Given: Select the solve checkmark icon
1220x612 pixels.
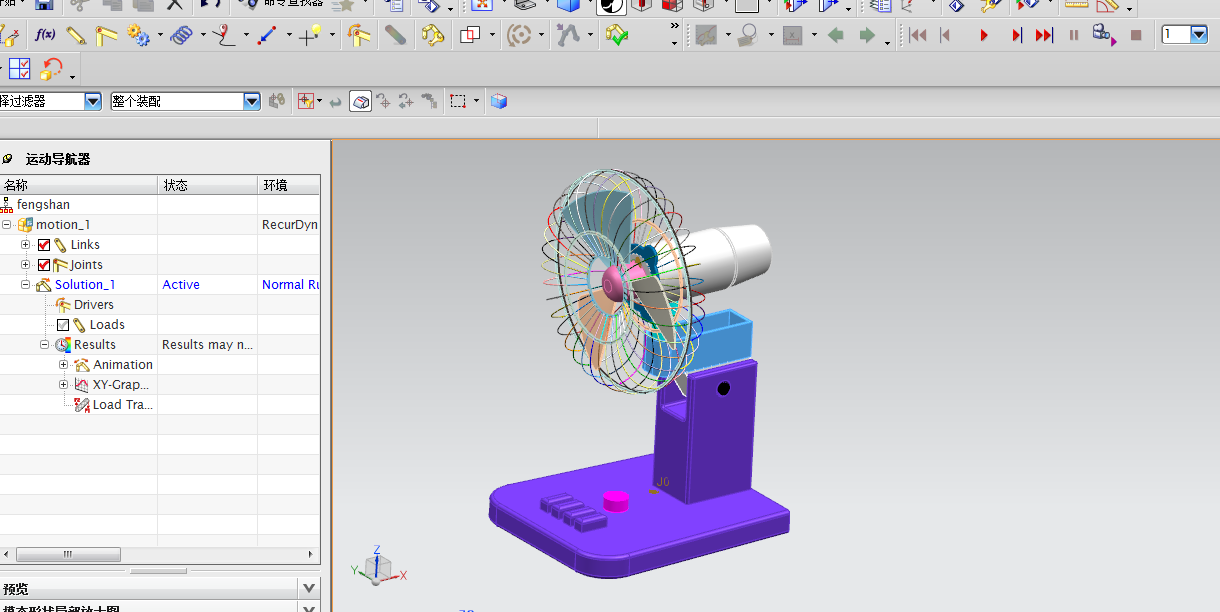Looking at the screenshot, I should click(617, 36).
